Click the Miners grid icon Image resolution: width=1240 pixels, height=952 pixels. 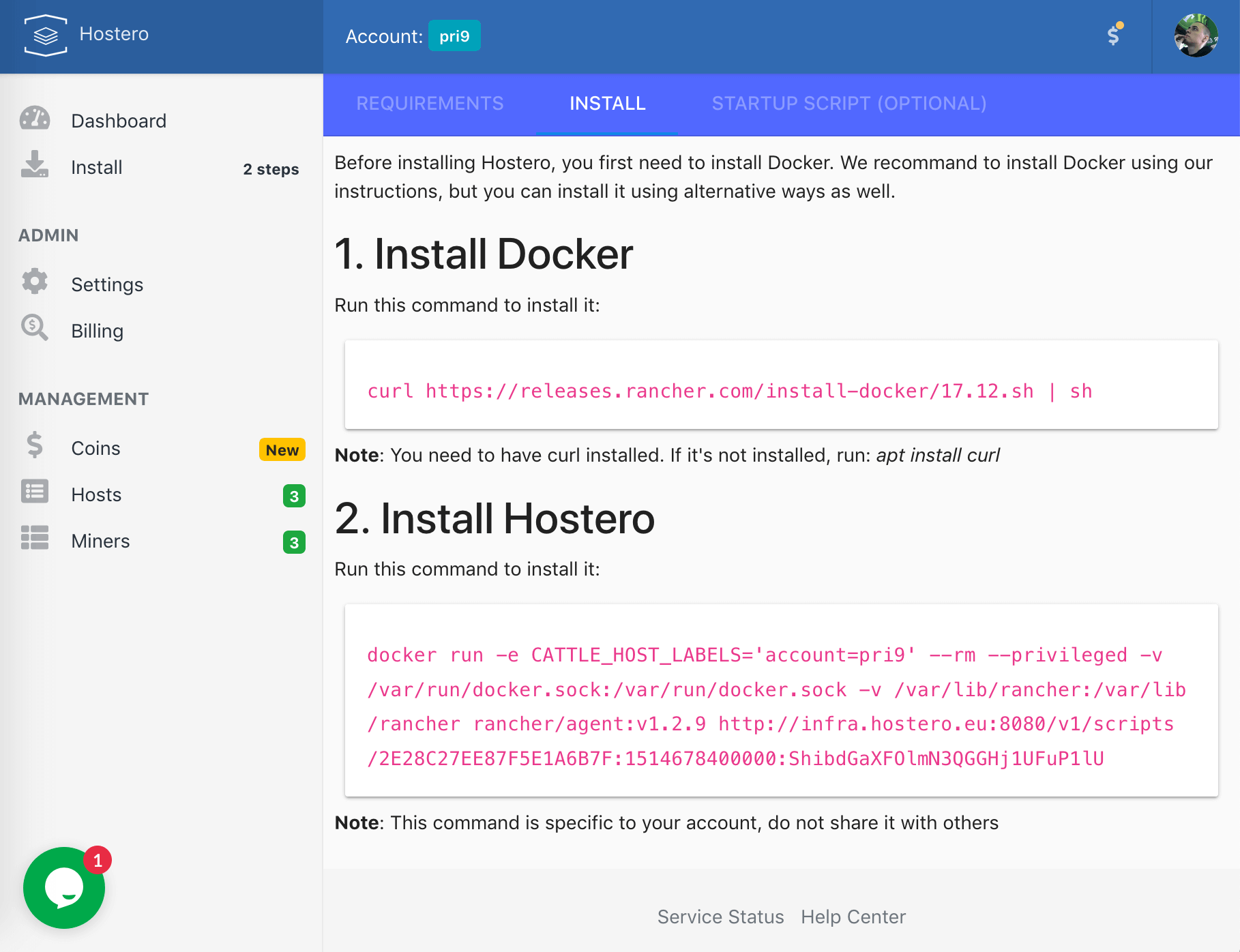point(35,537)
